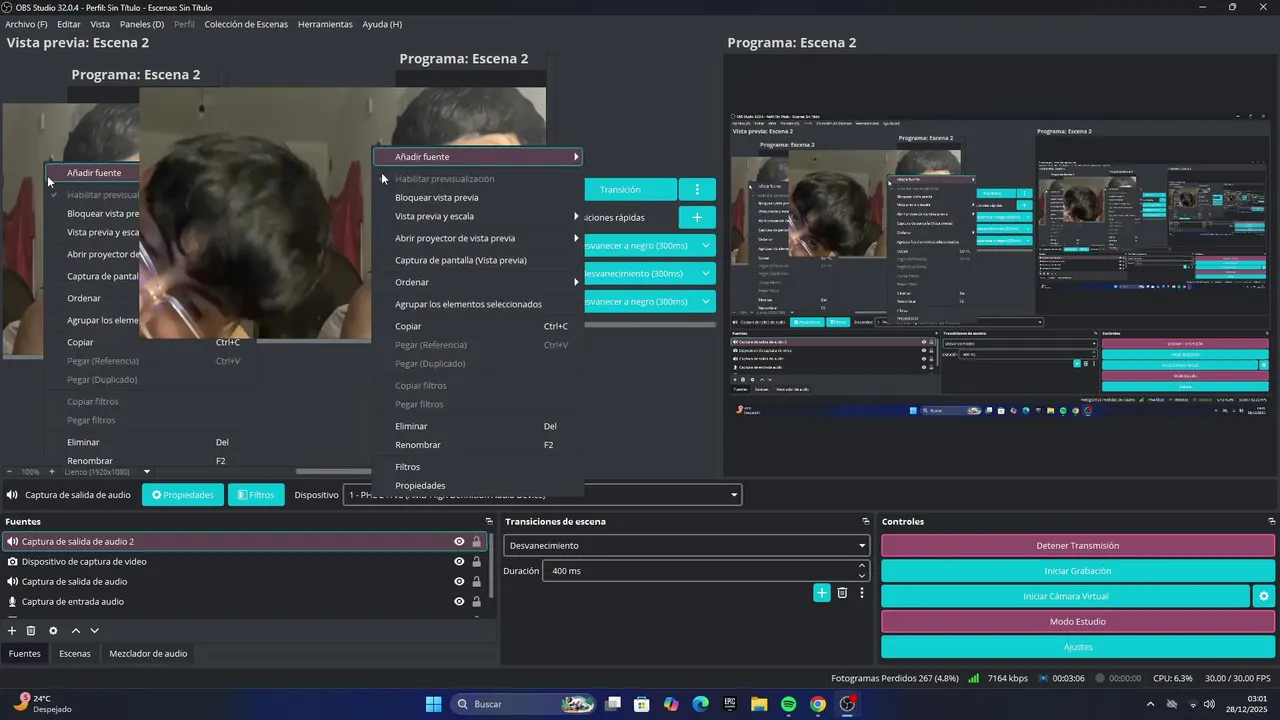Click the Windows taskbar Buscar search box
This screenshot has height=720, width=1280.
(x=522, y=704)
